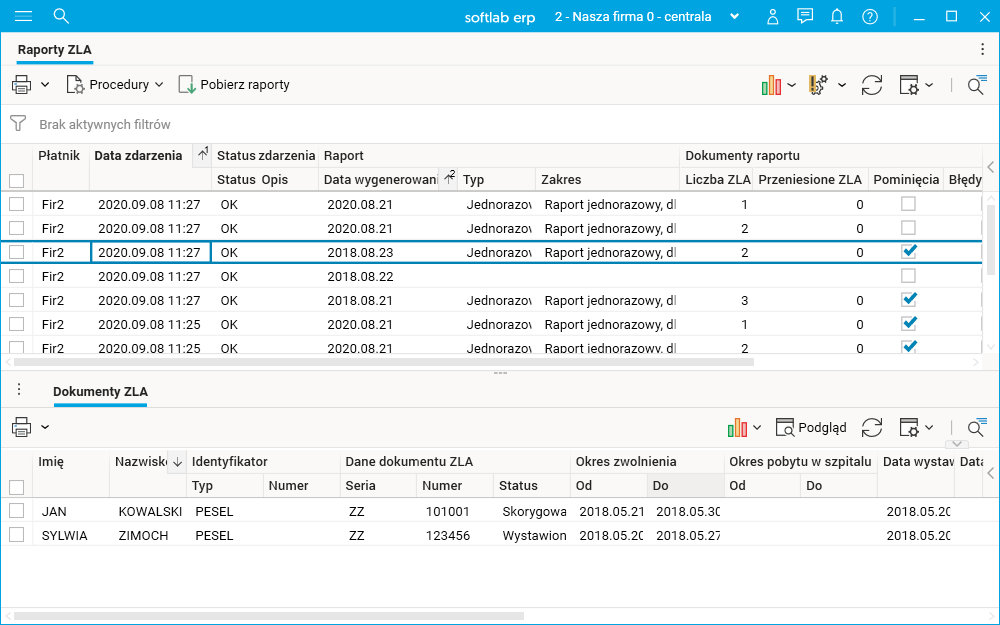The height and width of the screenshot is (625, 1000).
Task: Open upper print options dropdown arrow
Action: coord(45,85)
